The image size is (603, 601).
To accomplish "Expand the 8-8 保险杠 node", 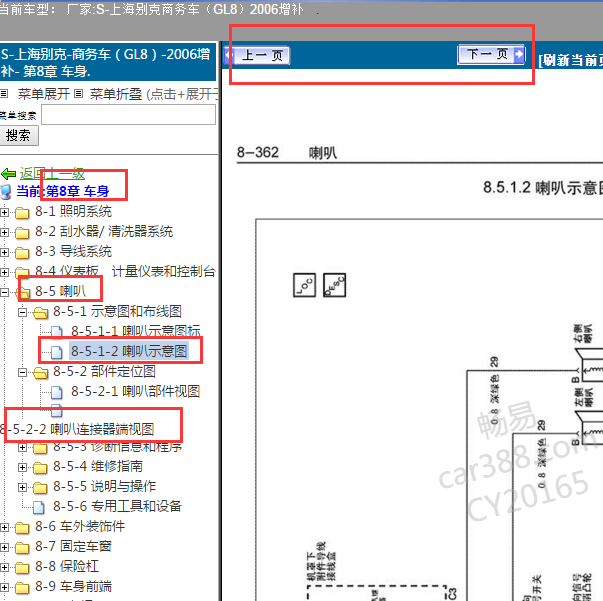I will click(x=4, y=567).
